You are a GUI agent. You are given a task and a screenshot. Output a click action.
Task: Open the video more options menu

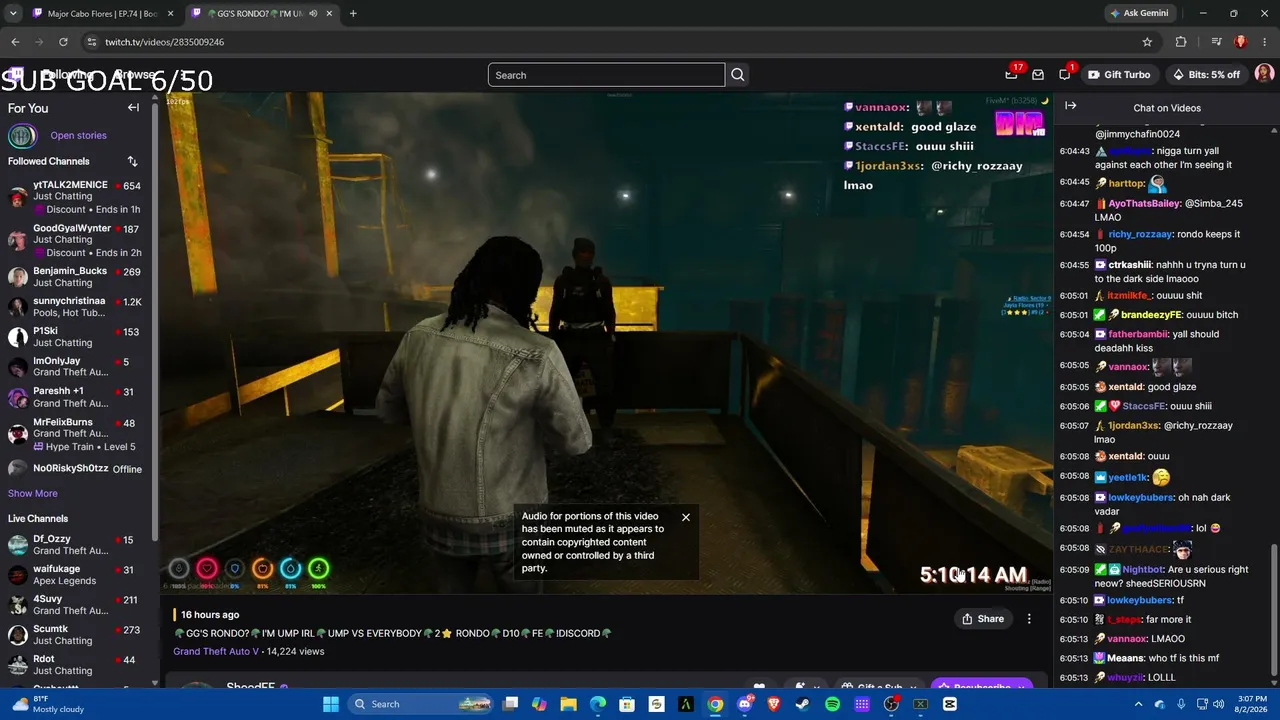tap(1029, 619)
